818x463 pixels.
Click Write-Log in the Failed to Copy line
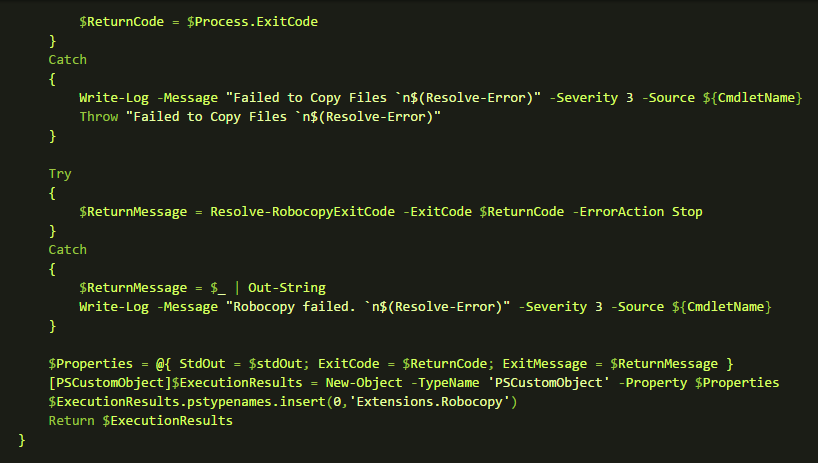pyautogui.click(x=114, y=98)
